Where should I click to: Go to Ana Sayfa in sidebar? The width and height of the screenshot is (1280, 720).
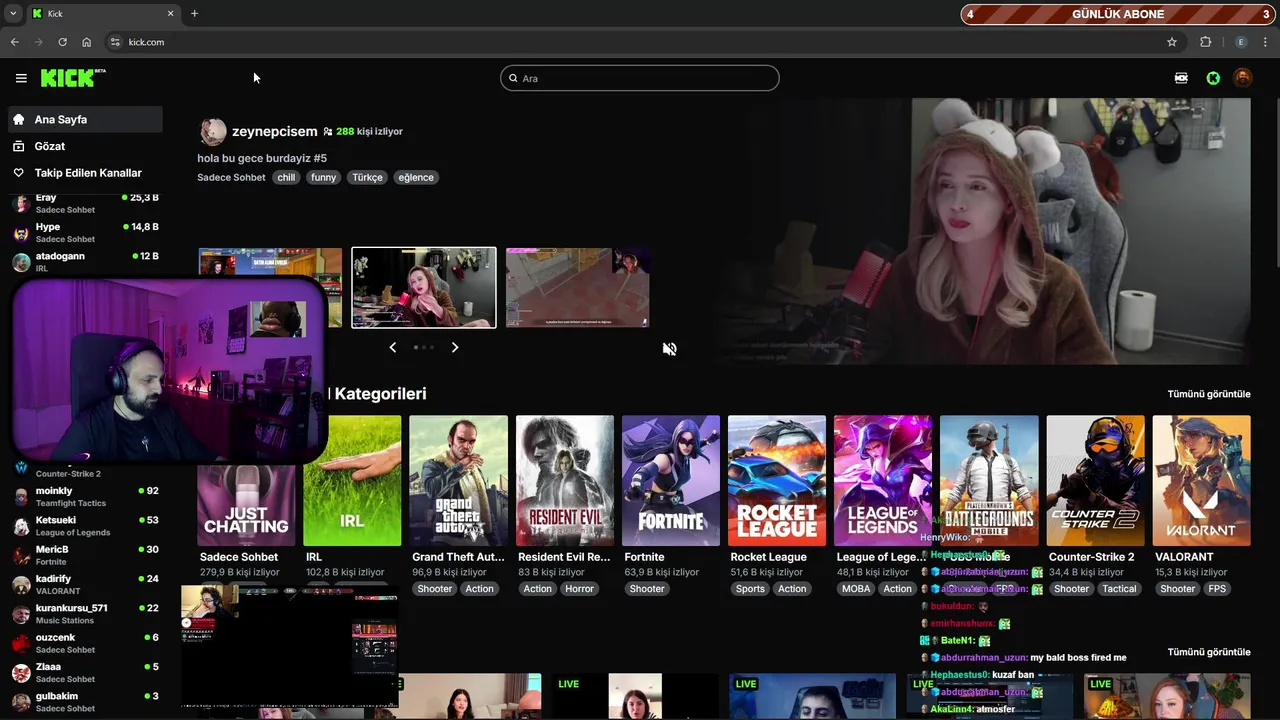85,119
